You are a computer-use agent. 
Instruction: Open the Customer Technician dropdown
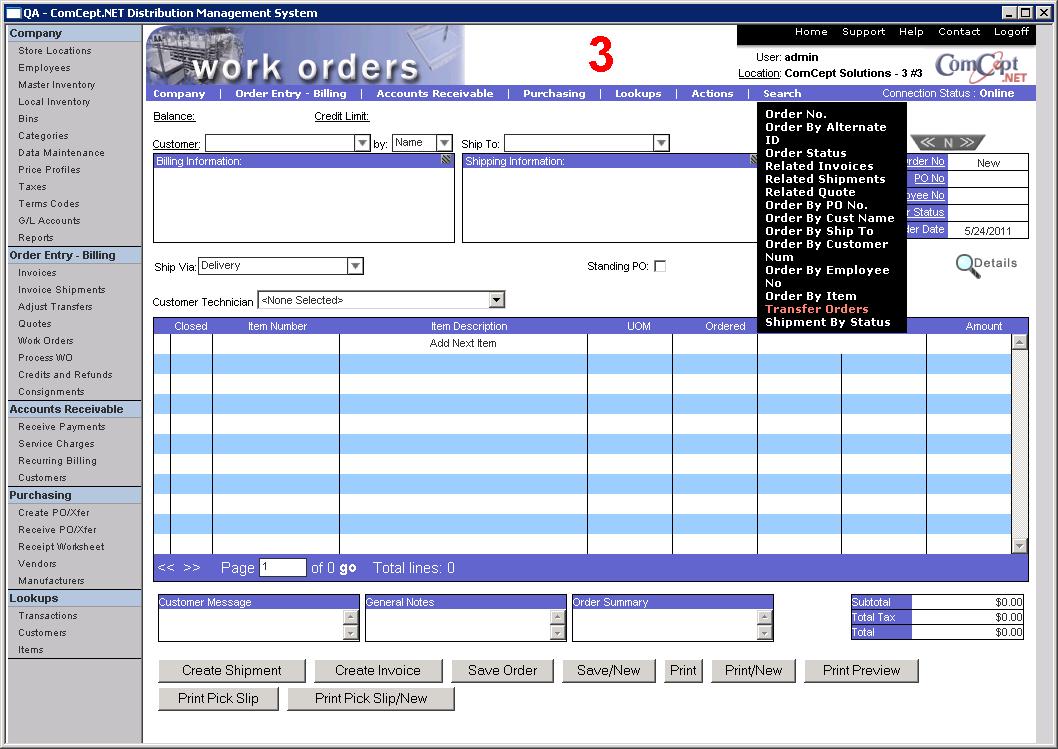pyautogui.click(x=496, y=300)
